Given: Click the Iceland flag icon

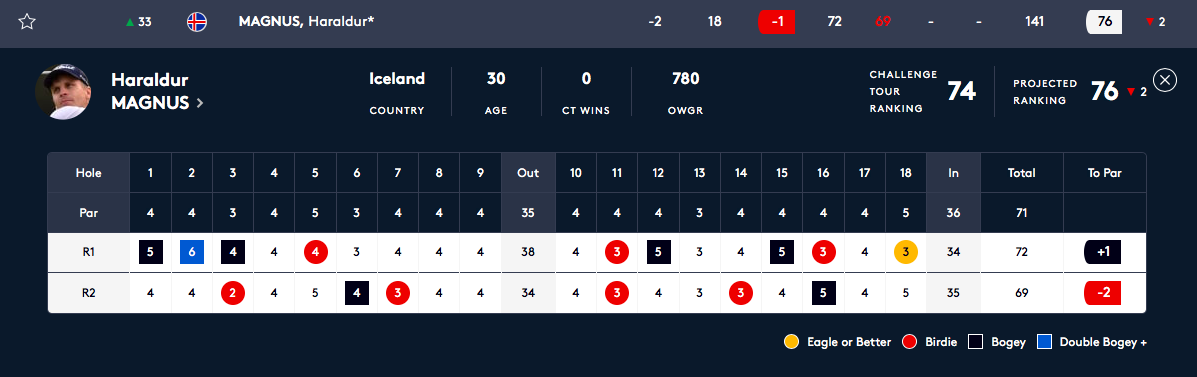Looking at the screenshot, I should coord(197,21).
